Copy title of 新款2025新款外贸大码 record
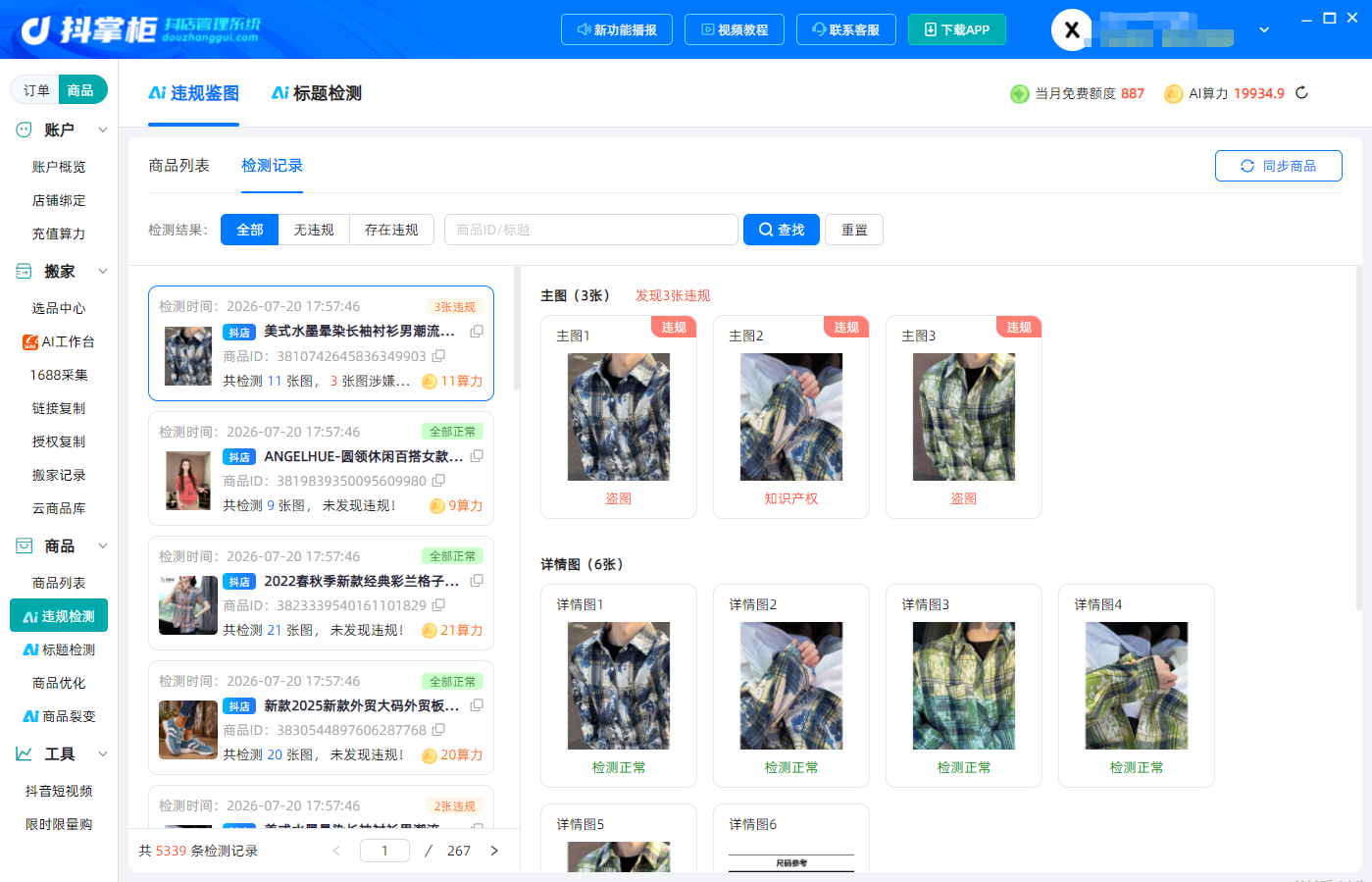1372x882 pixels. tap(477, 705)
